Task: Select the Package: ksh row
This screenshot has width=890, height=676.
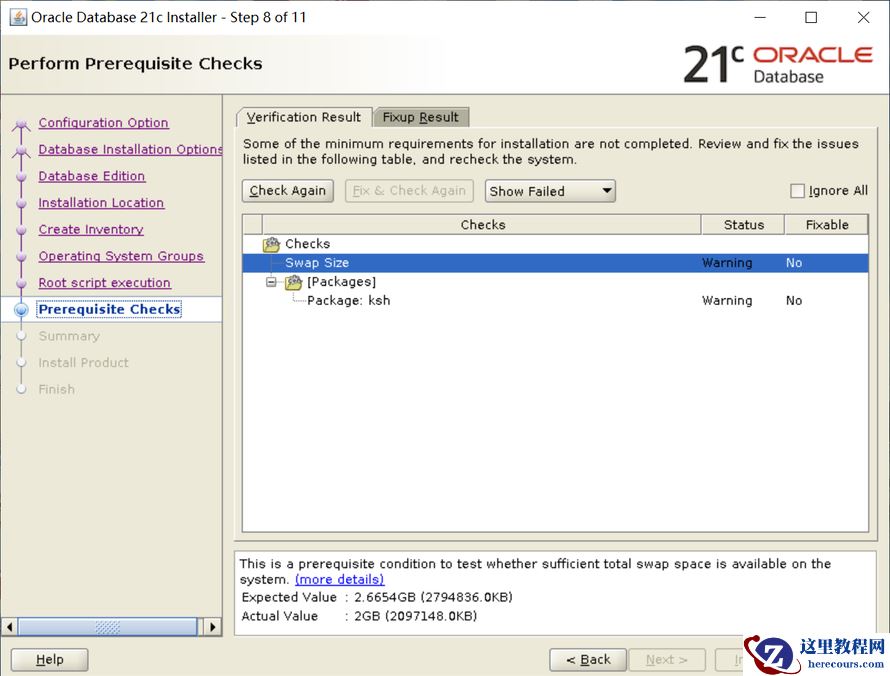Action: pyautogui.click(x=555, y=300)
